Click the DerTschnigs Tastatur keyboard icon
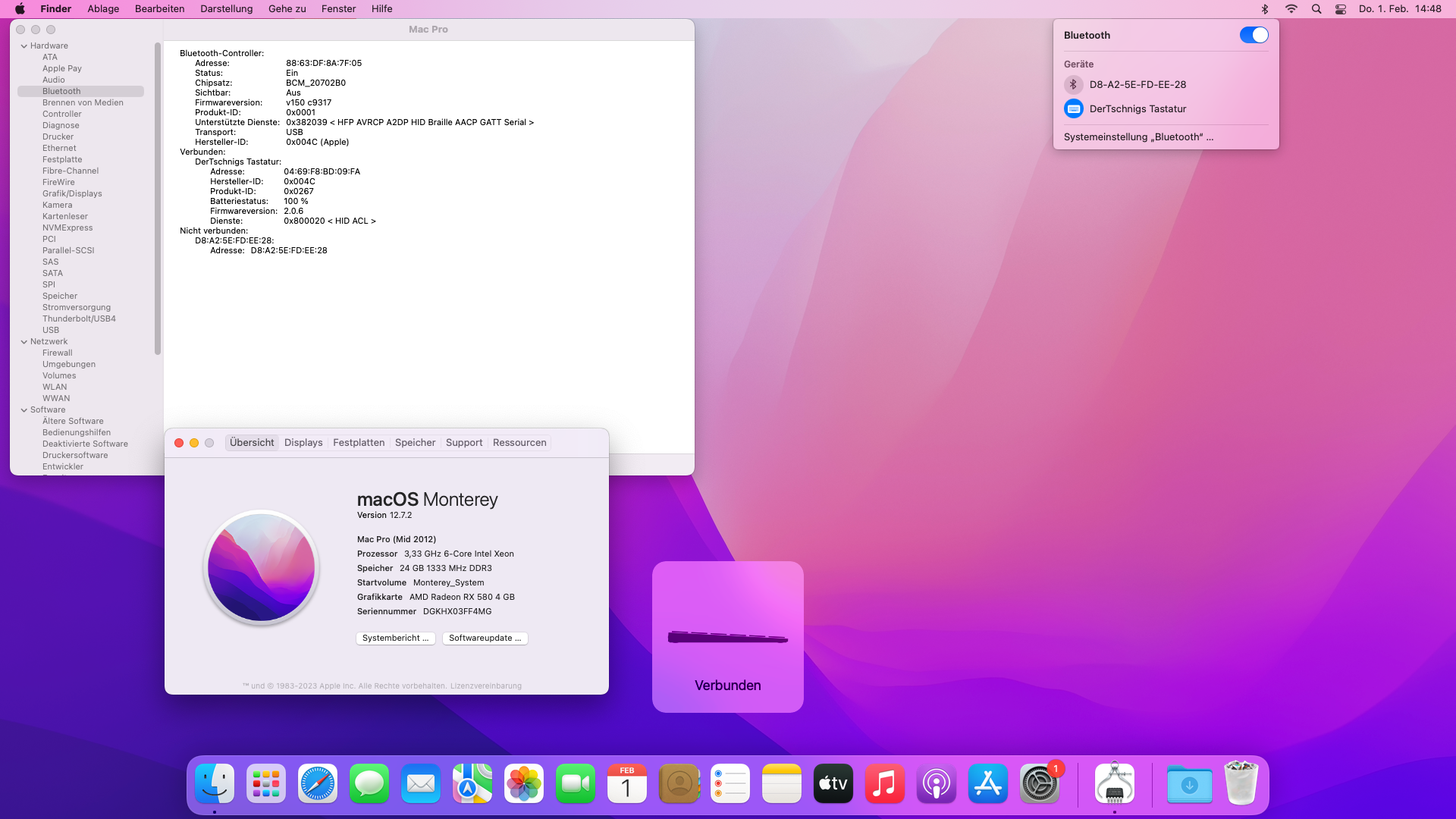Viewport: 1456px width, 819px height. coord(1073,108)
